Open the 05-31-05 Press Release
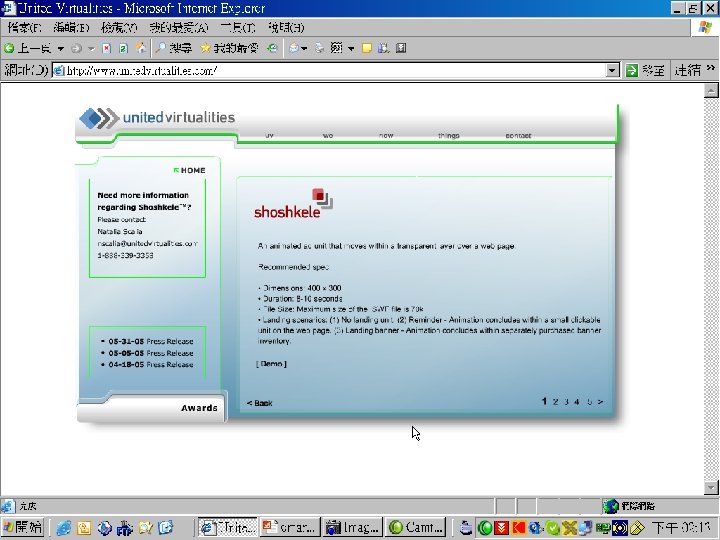Image resolution: width=720 pixels, height=540 pixels. [151, 341]
